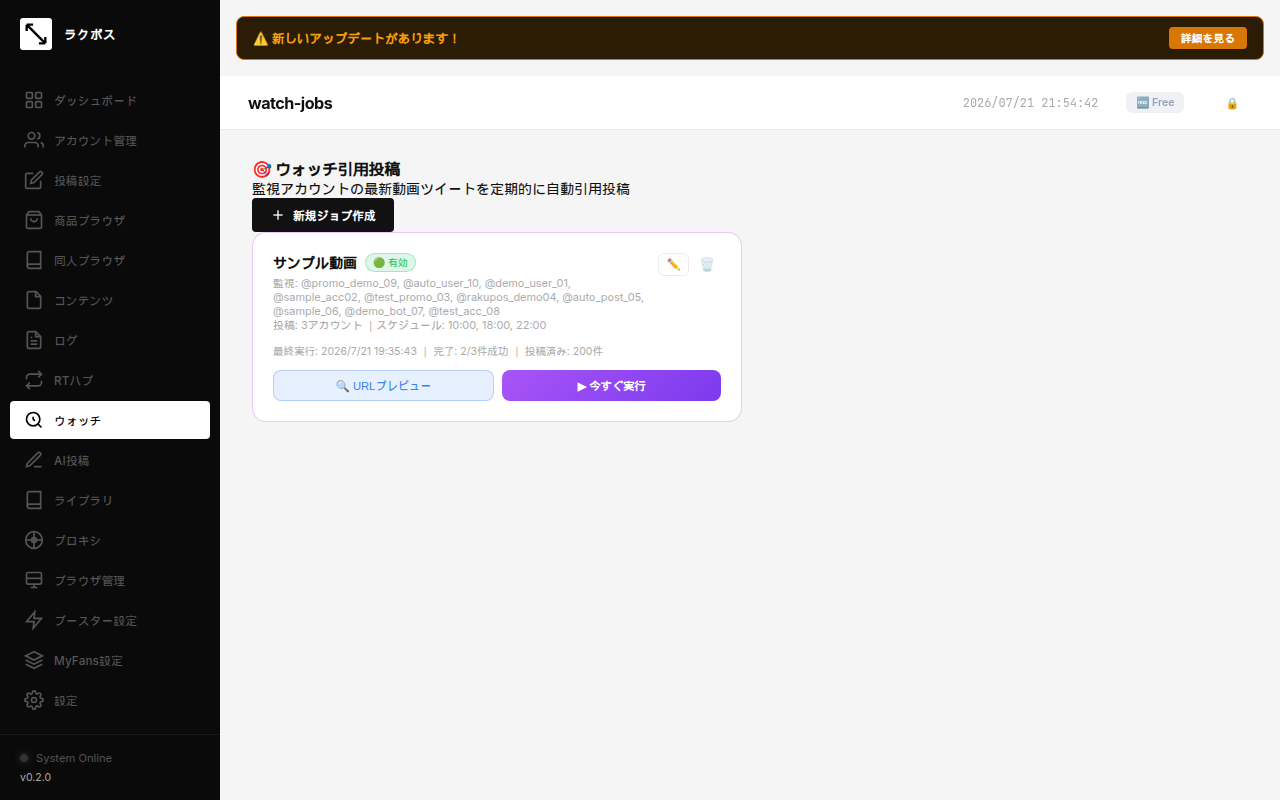Screen dimensions: 1280x800
Task: Click the Free plan badge
Action: point(1155,102)
